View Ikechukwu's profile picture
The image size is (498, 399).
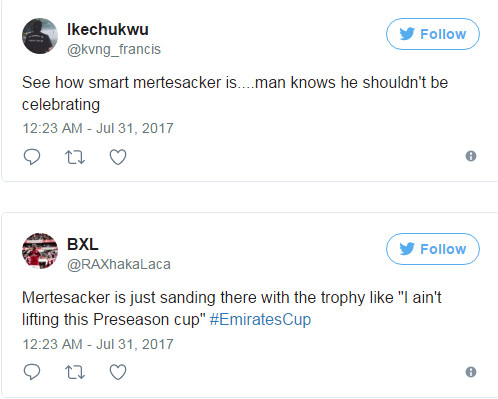click(40, 36)
